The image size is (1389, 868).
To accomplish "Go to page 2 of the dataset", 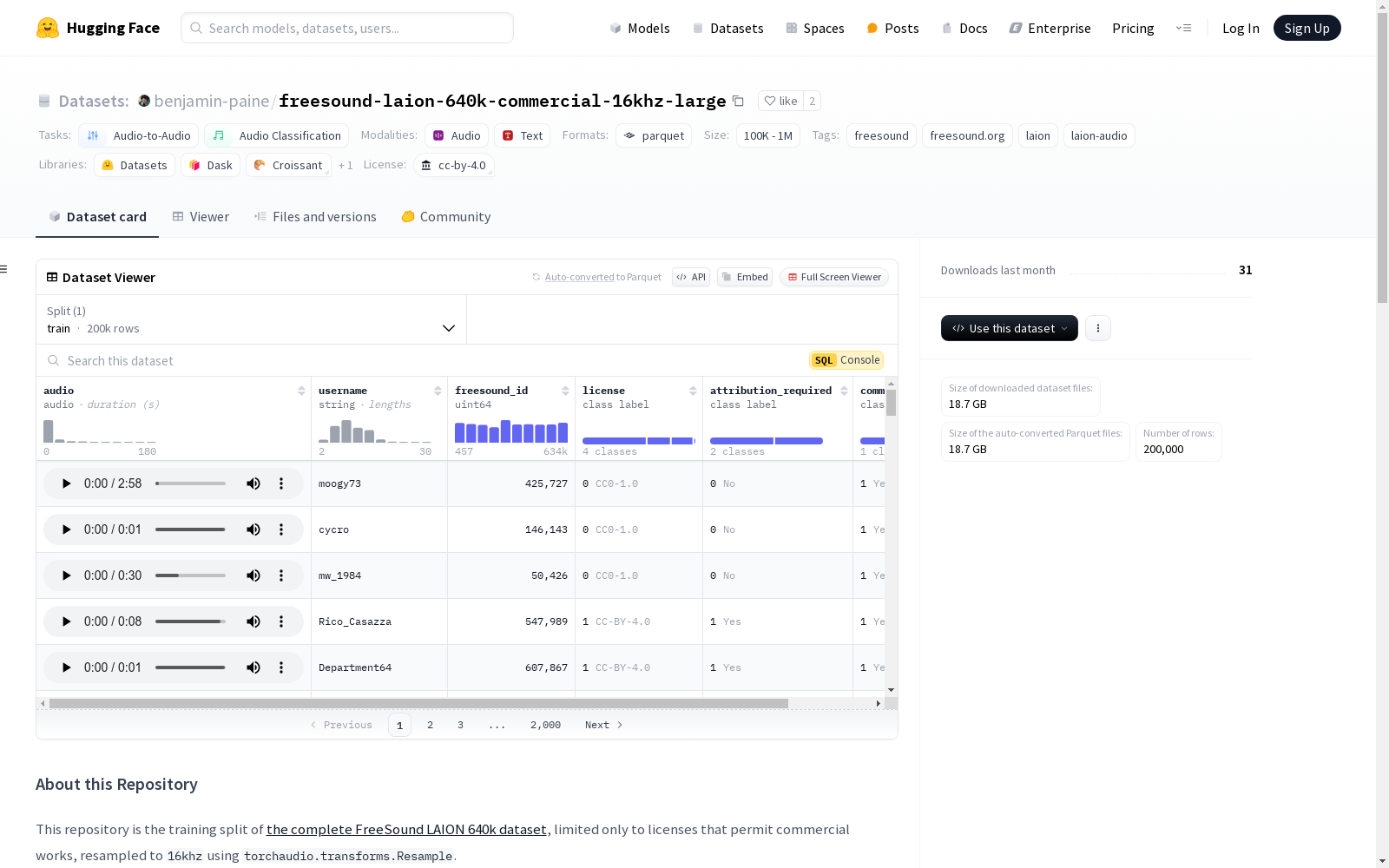I will [430, 725].
